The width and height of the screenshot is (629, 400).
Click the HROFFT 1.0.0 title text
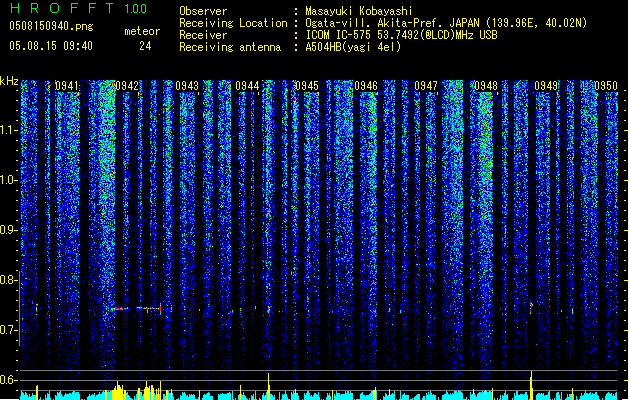click(x=78, y=8)
